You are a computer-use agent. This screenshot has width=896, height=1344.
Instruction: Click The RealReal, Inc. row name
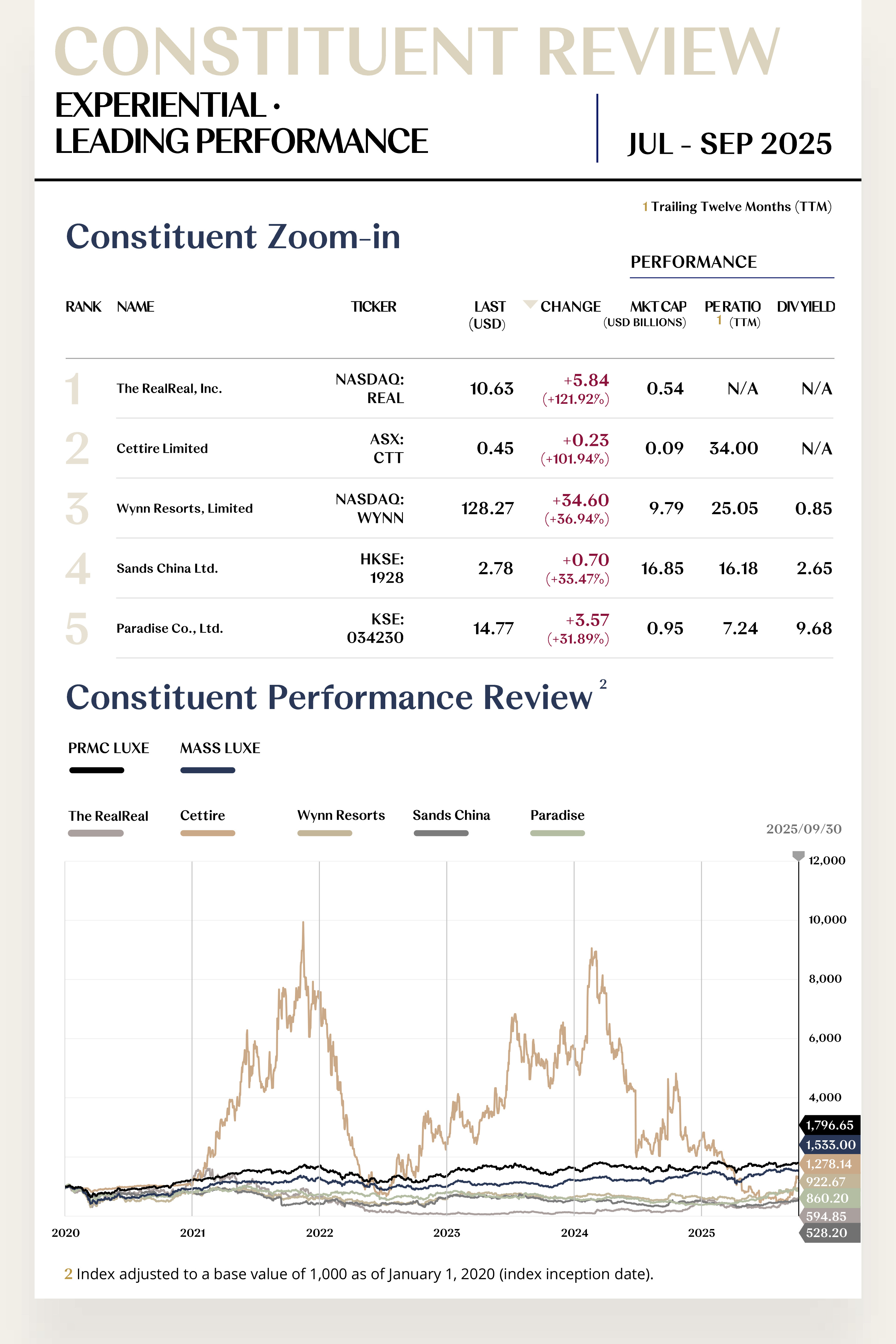click(169, 389)
